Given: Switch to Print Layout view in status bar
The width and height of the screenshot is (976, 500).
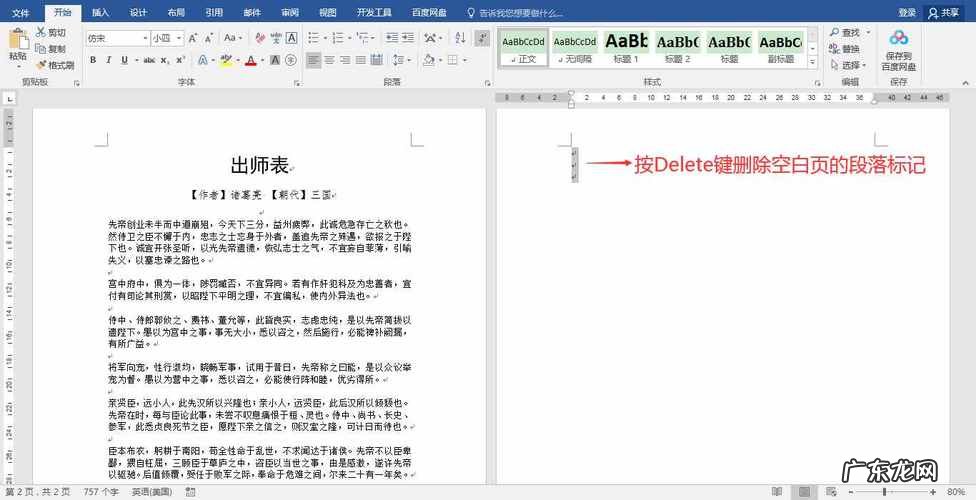Looking at the screenshot, I should (804, 492).
